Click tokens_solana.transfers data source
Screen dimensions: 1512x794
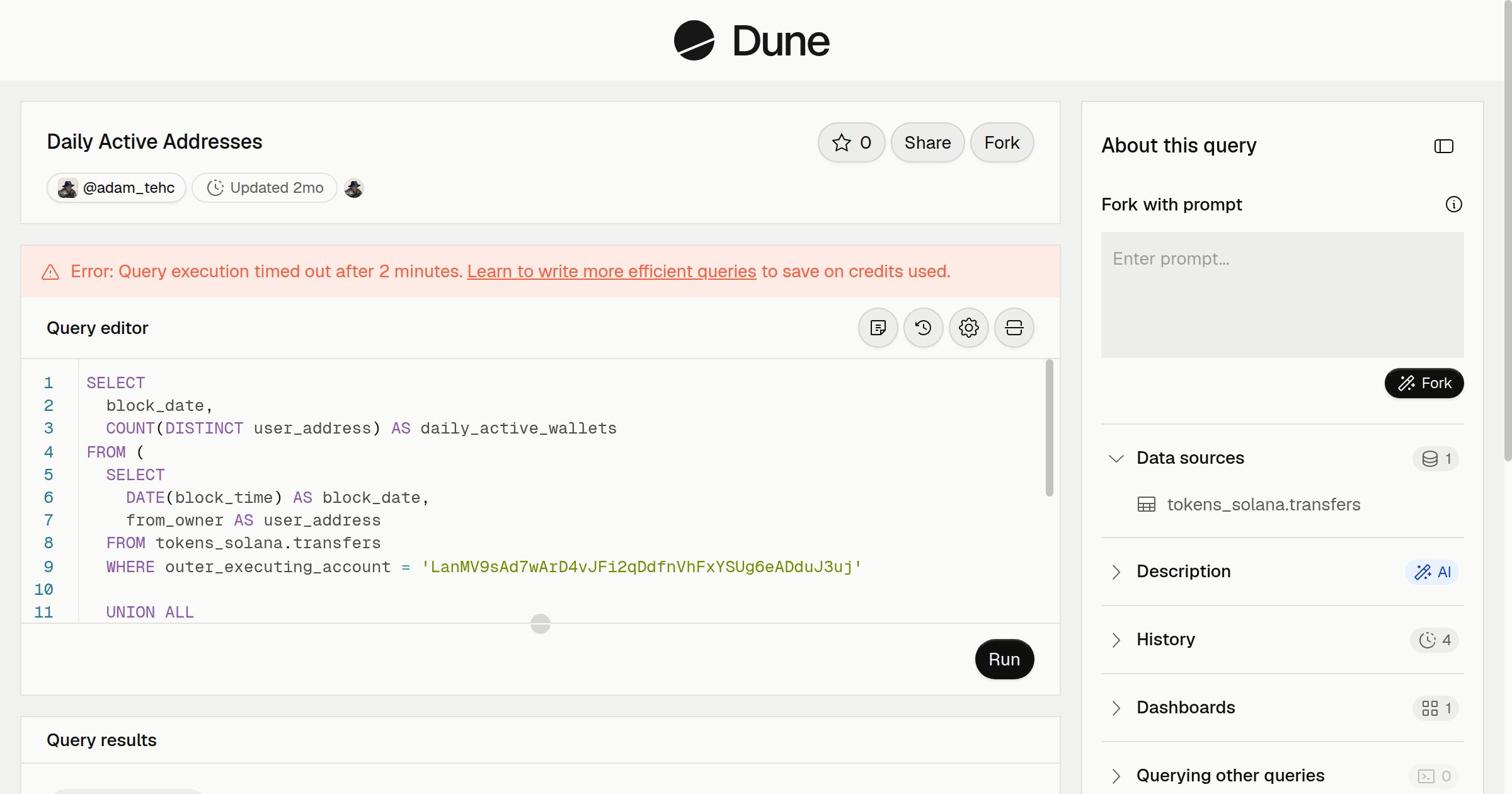coord(1263,505)
